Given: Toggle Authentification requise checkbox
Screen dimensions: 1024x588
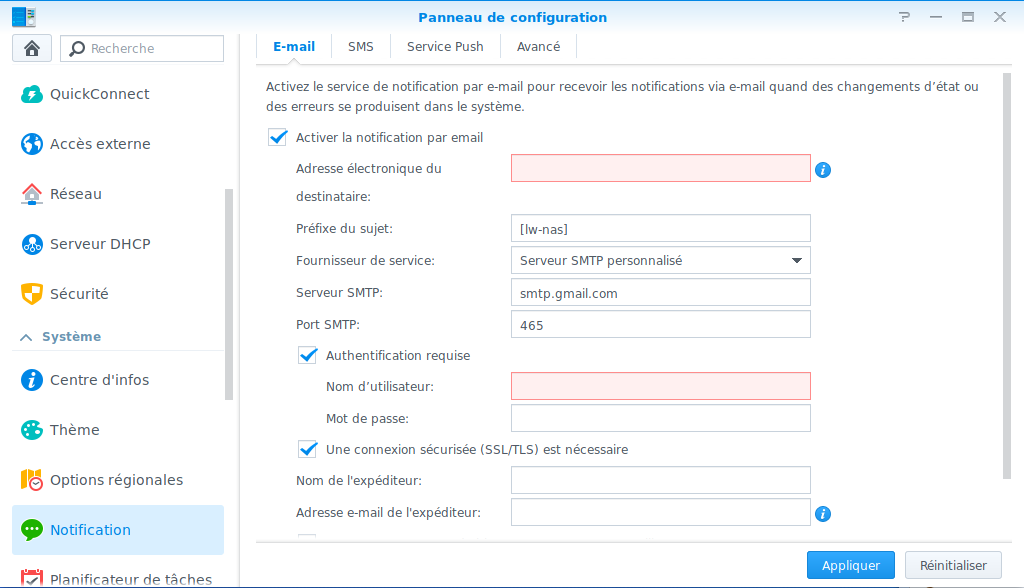Looking at the screenshot, I should point(308,355).
